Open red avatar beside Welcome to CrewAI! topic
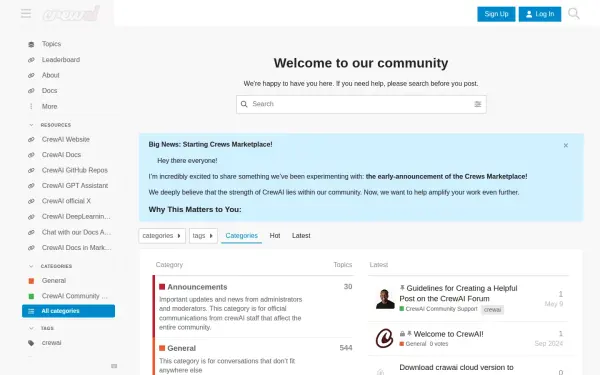 pyautogui.click(x=385, y=338)
